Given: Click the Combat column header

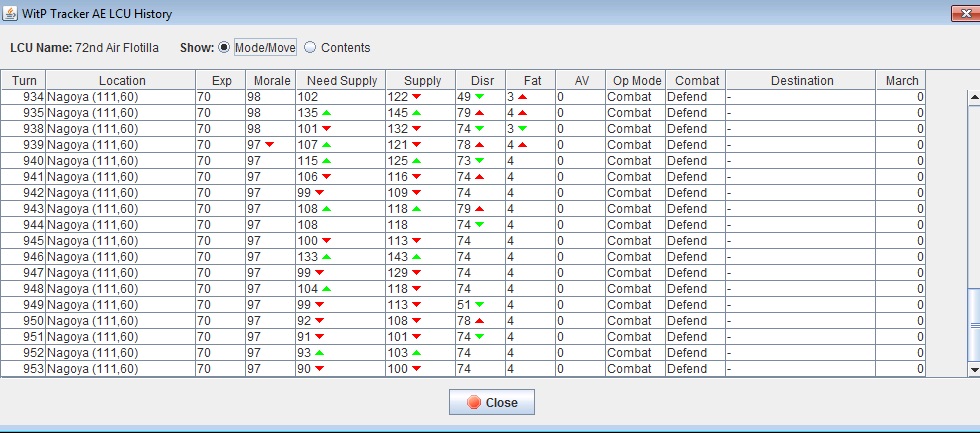Looking at the screenshot, I should [x=696, y=81].
